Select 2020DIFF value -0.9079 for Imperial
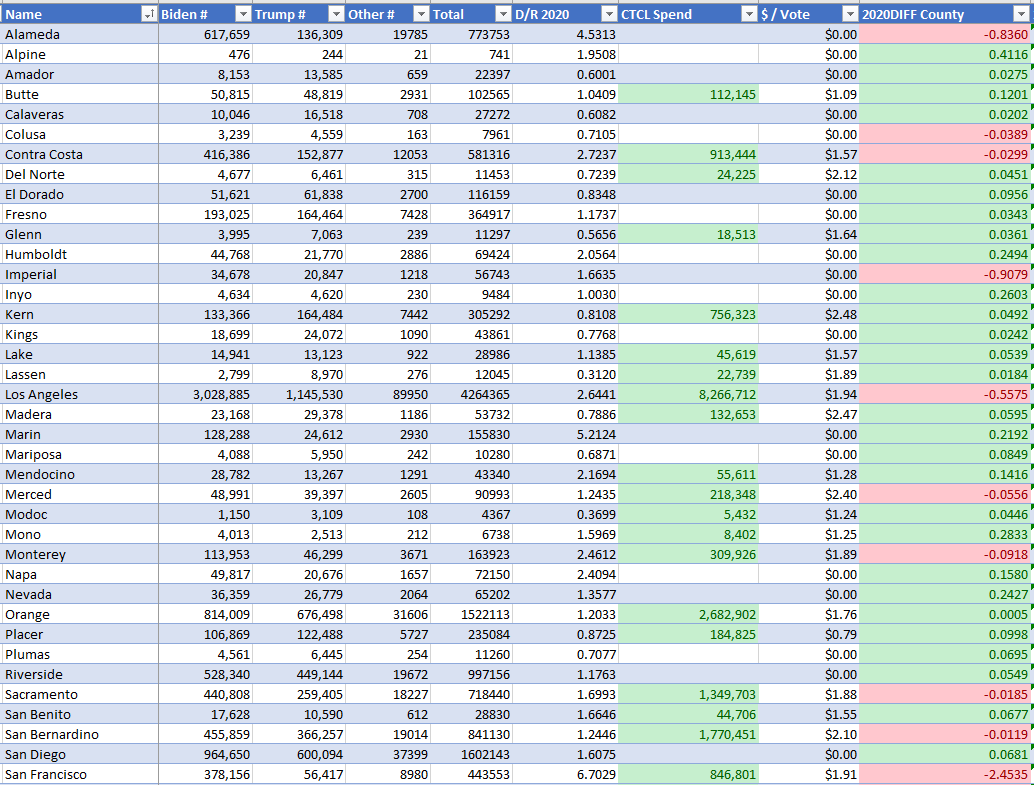 pos(945,274)
